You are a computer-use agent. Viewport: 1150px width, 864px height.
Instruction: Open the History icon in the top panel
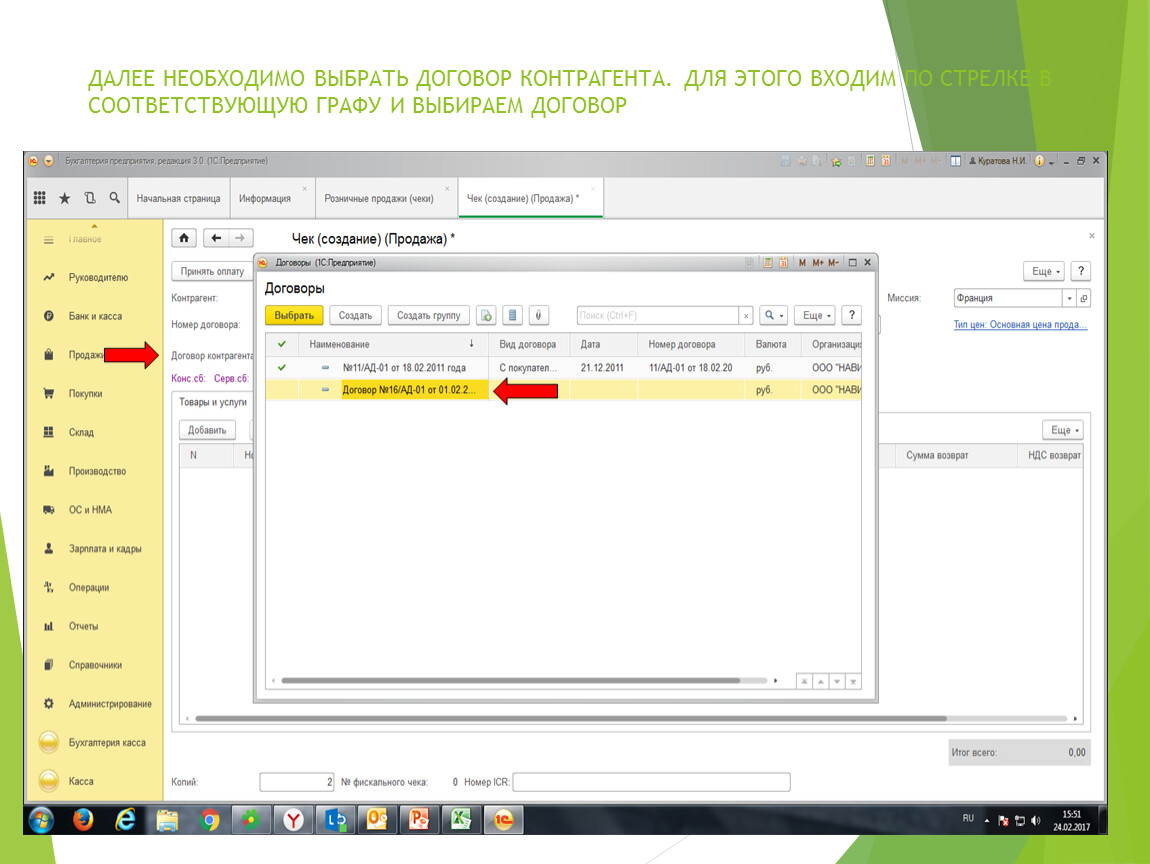(89, 198)
